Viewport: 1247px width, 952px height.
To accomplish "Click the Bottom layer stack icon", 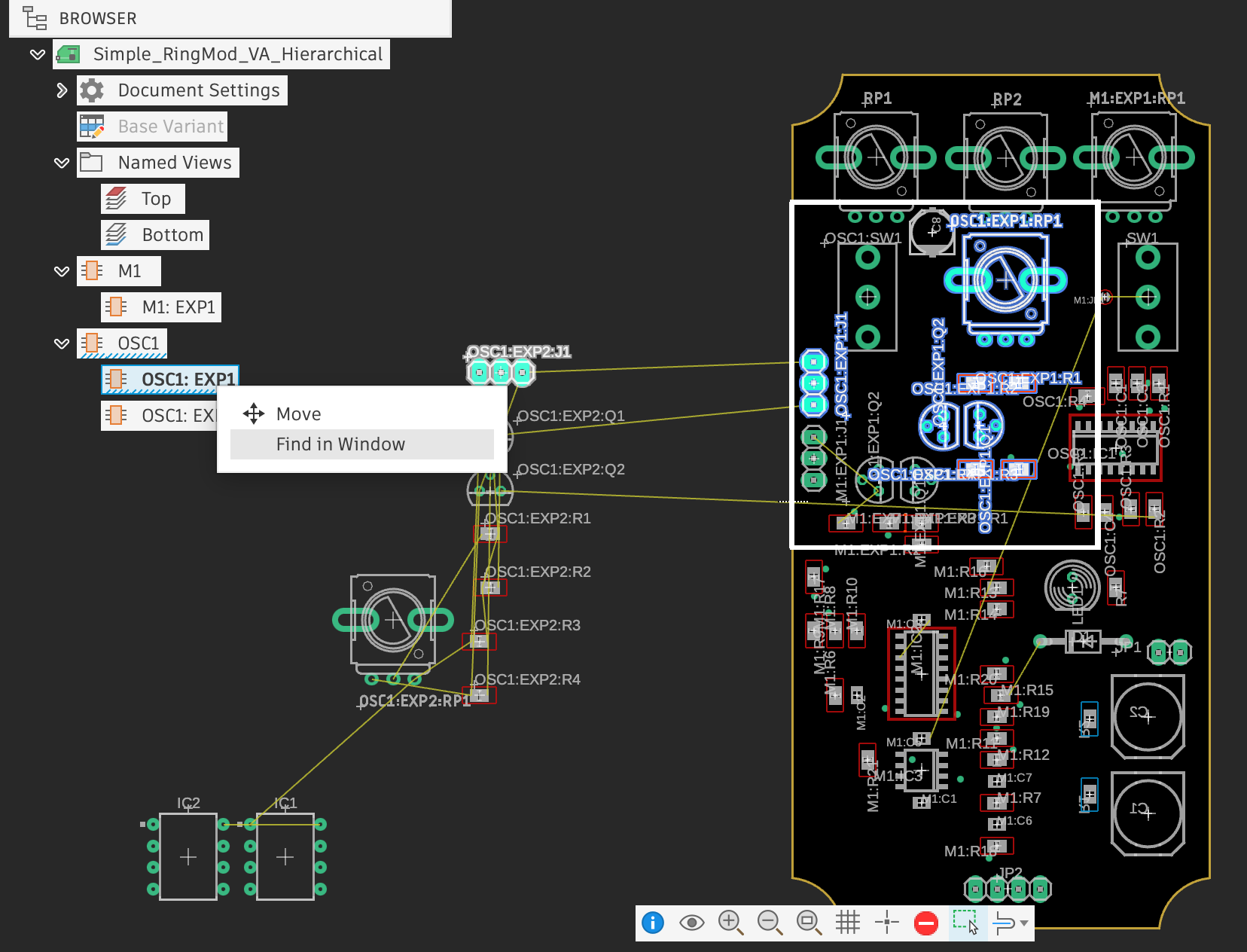I will 116,235.
